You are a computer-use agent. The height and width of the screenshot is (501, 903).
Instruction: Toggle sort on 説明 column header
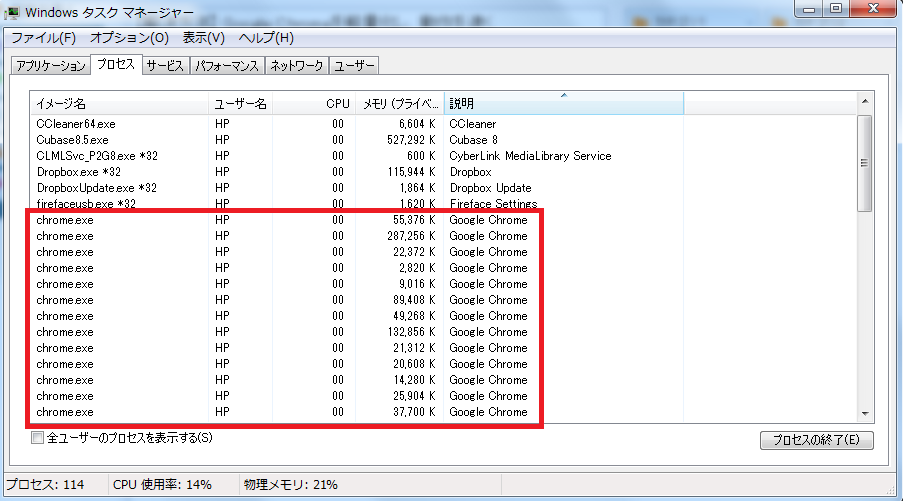(564, 104)
